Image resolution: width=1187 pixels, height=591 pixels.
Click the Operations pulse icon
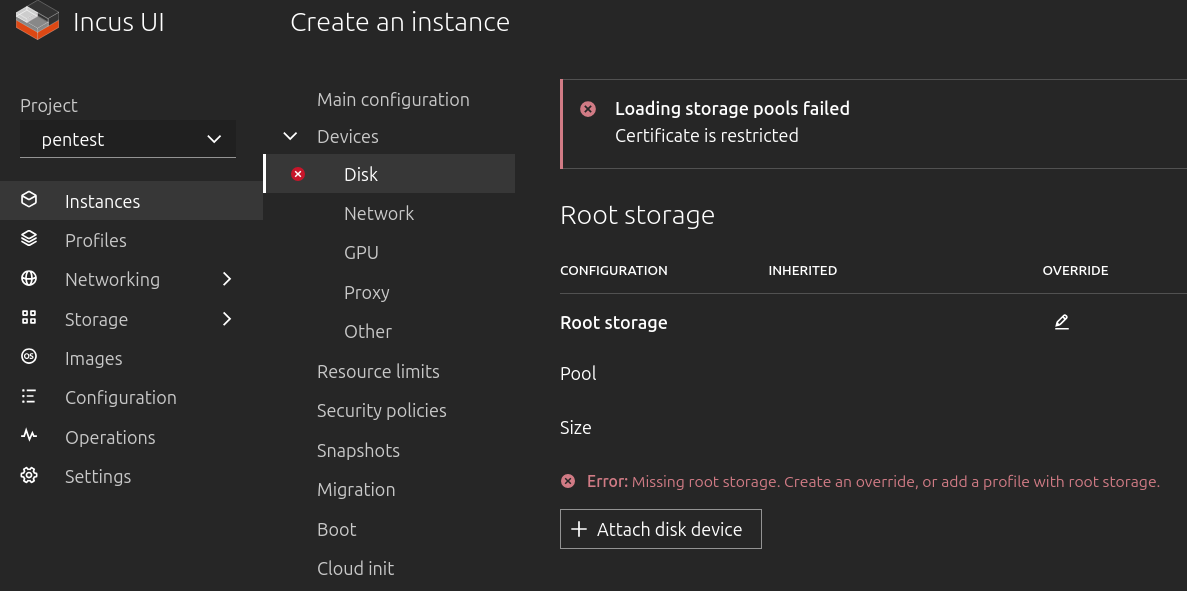point(29,436)
